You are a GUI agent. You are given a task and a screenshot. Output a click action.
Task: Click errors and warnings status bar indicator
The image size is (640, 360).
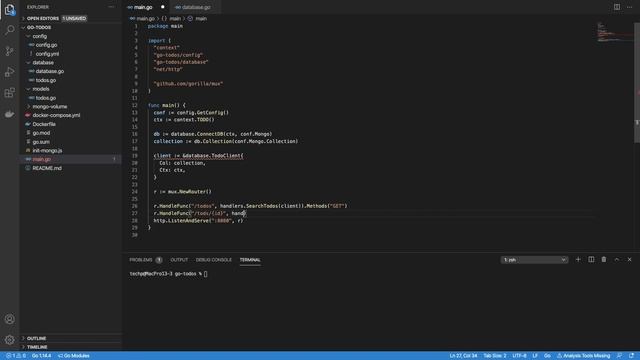click(16, 356)
